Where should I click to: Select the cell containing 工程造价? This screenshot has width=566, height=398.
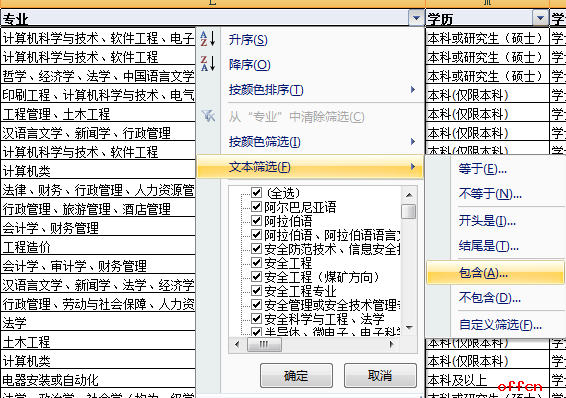click(98, 247)
